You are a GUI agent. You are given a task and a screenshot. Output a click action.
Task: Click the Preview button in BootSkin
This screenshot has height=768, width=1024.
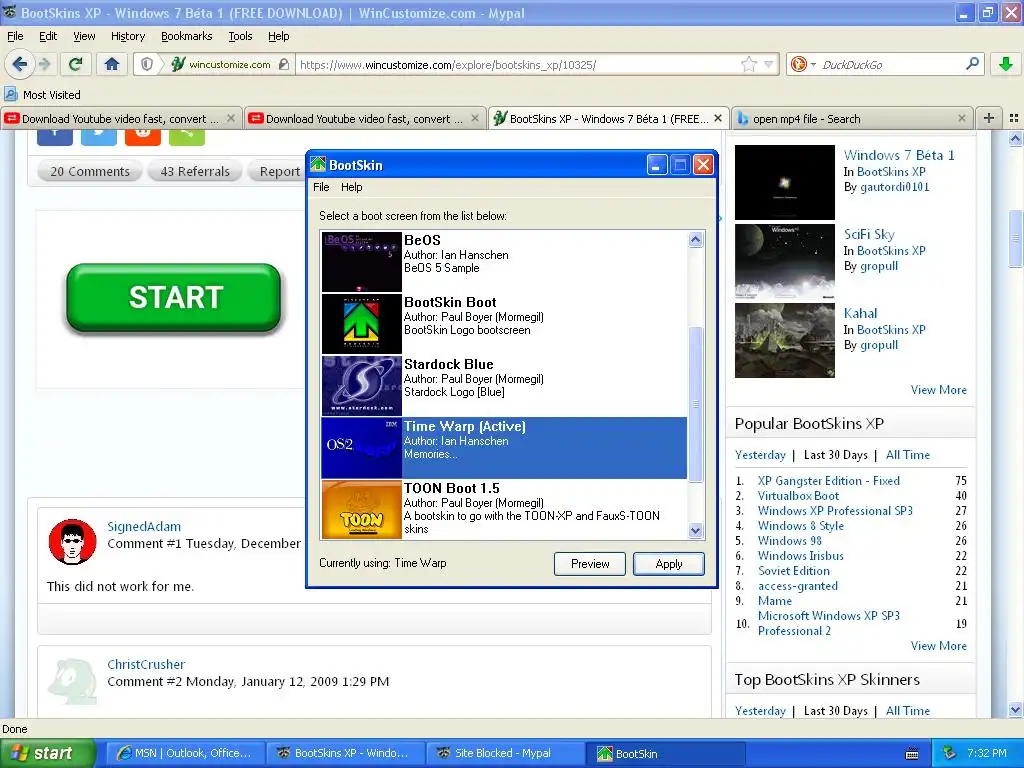click(x=590, y=564)
